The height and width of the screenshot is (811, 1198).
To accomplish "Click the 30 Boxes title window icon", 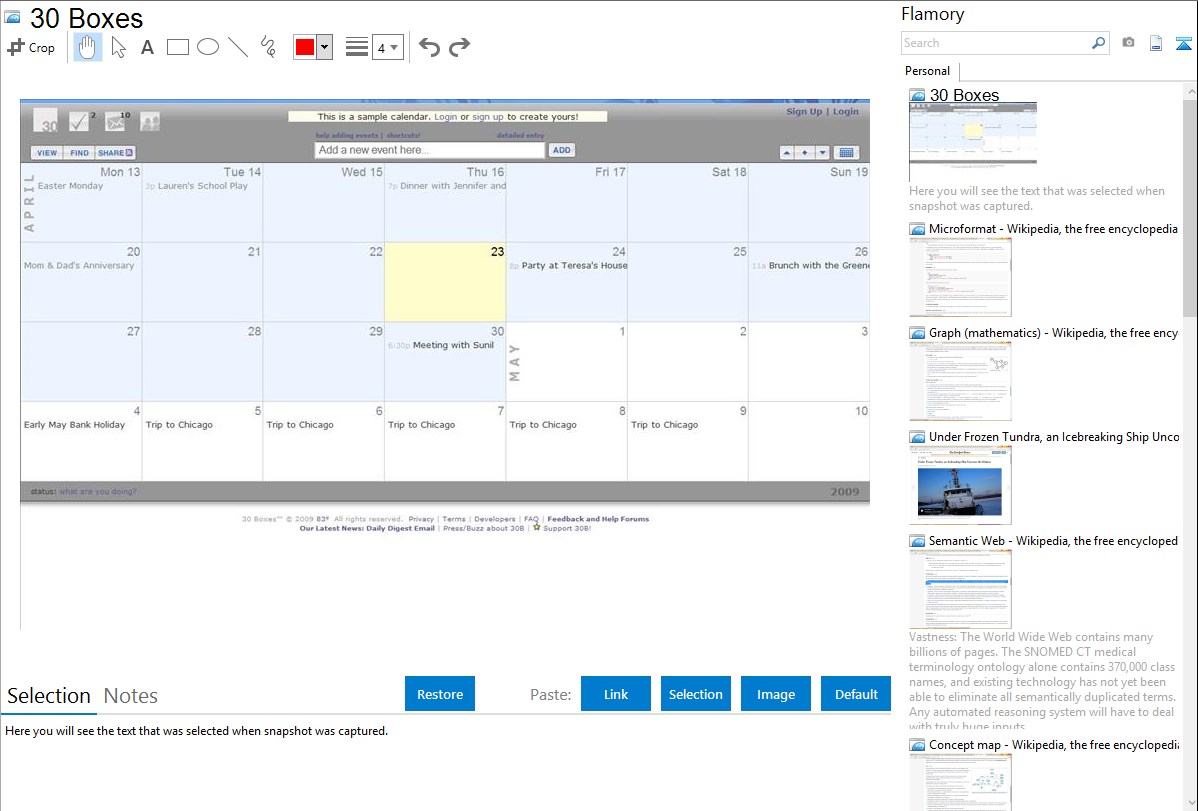I will [12, 17].
